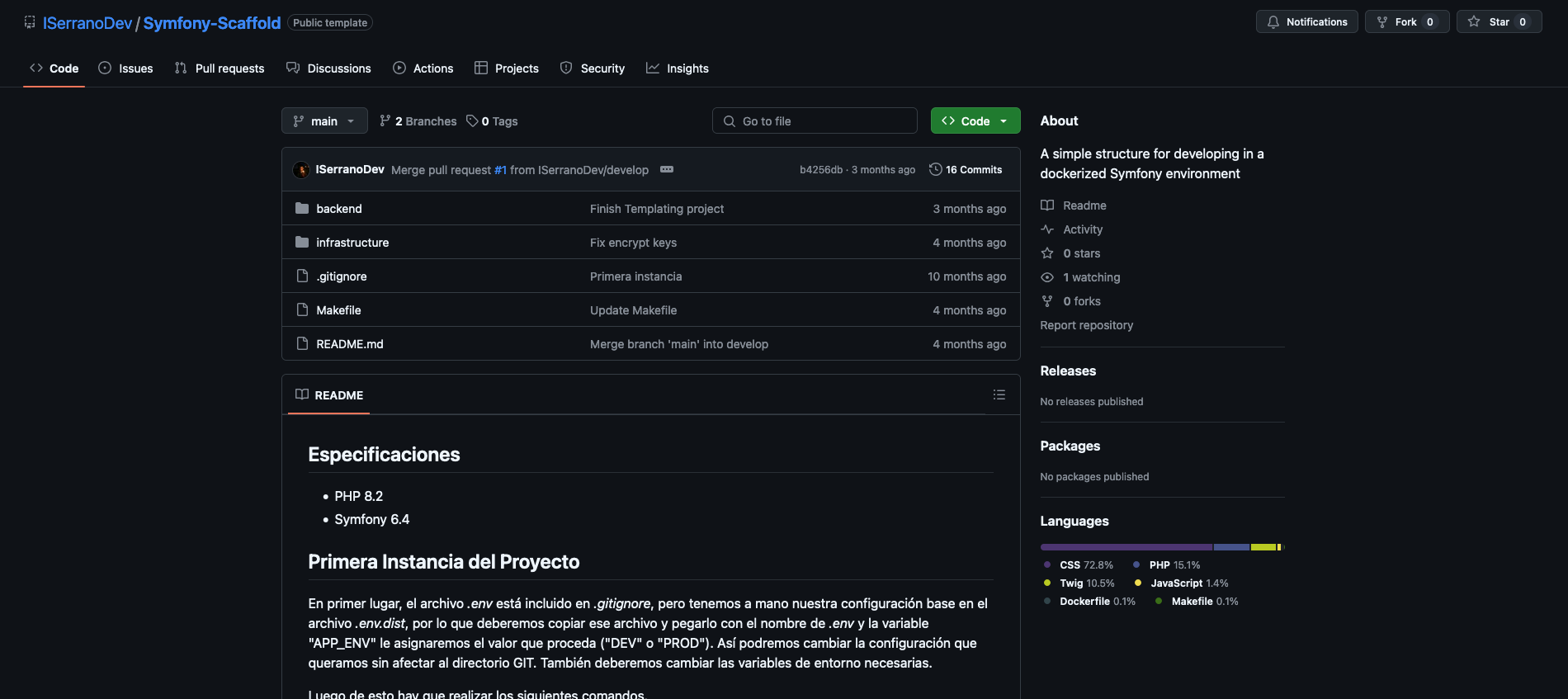Select Twig 10.5% language entry
Viewport: 1568px width, 699px height.
tap(1079, 583)
